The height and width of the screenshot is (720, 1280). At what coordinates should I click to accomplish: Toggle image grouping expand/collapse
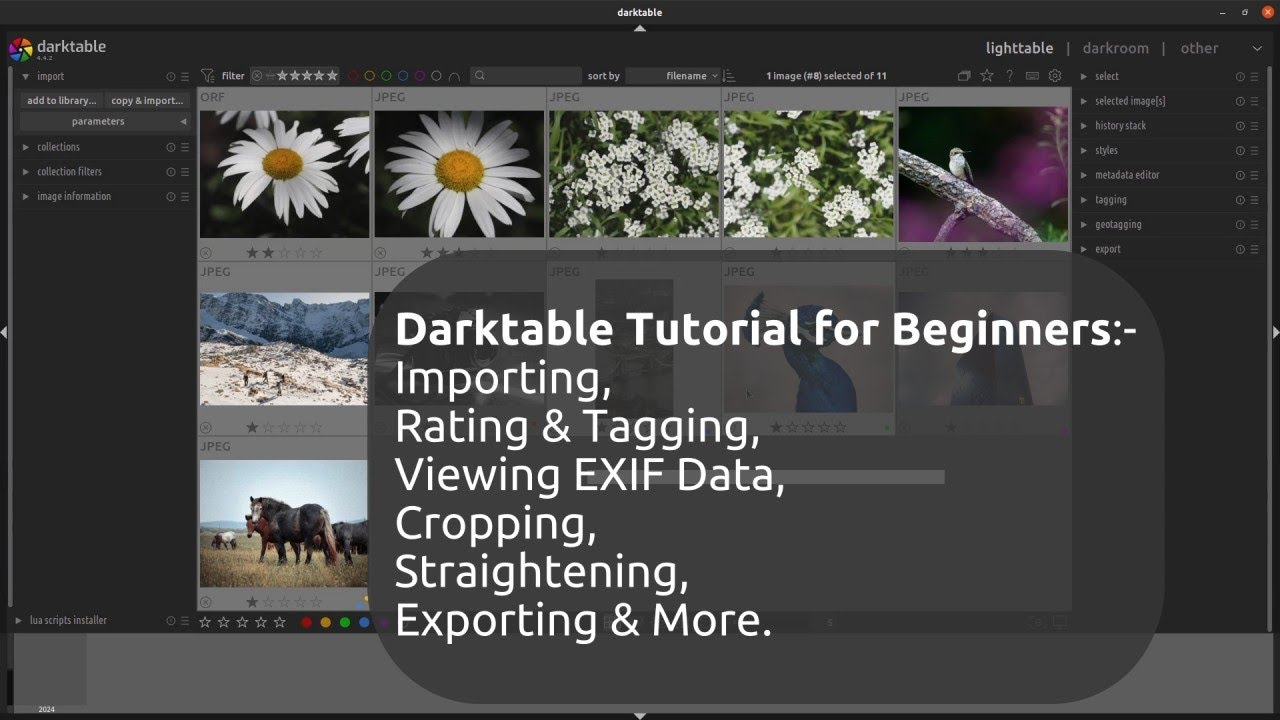pos(964,76)
